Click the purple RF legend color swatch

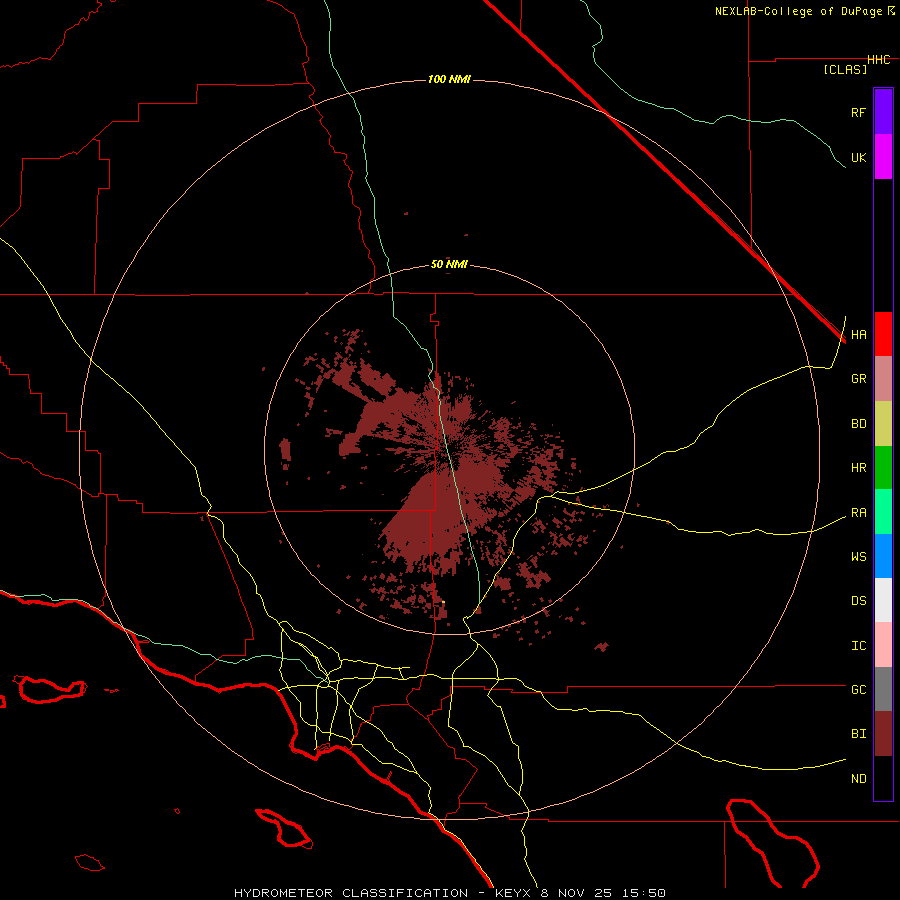(x=883, y=112)
